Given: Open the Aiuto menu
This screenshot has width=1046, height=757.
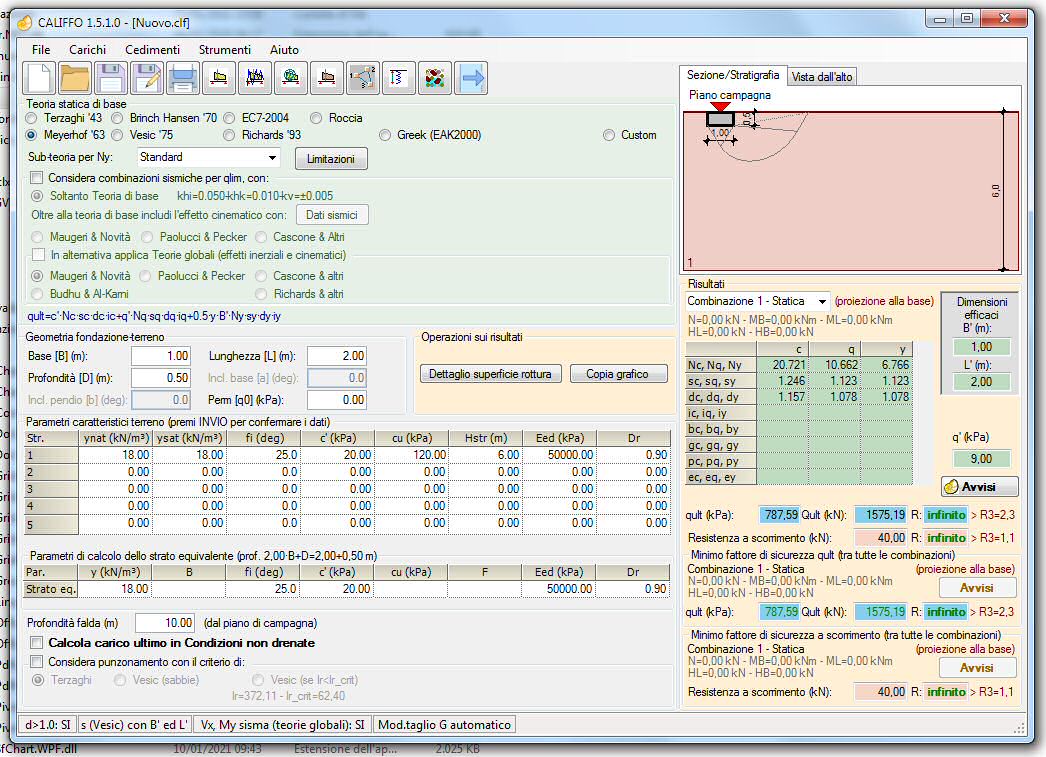Looking at the screenshot, I should click(284, 49).
